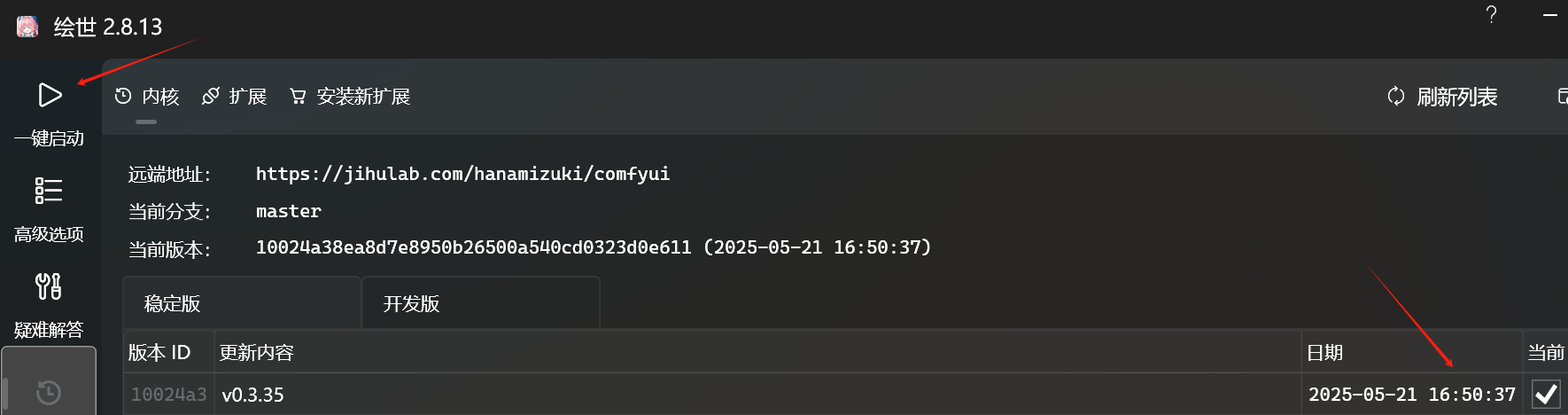1568x415 pixels.
Task: Open Advanced Options list icon in sidebar
Action: (49, 191)
